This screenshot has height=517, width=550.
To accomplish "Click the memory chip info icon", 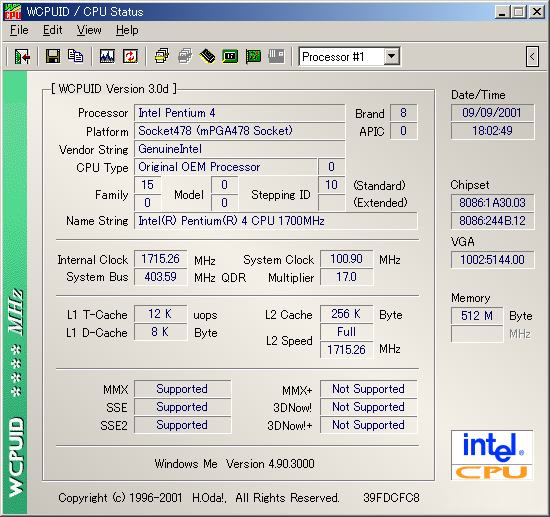I will pos(207,56).
